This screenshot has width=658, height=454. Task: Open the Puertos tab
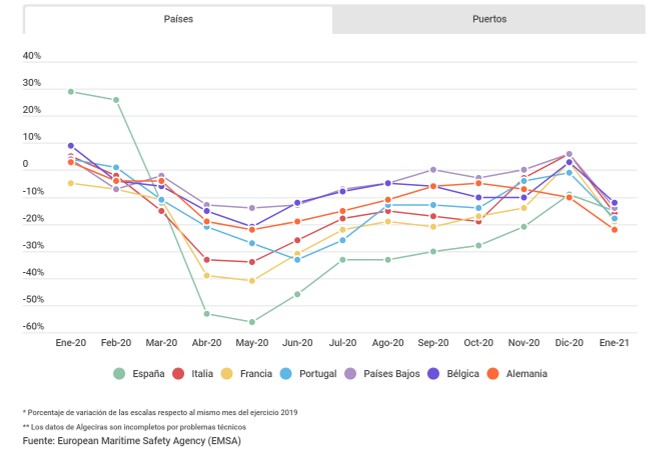[x=489, y=19]
